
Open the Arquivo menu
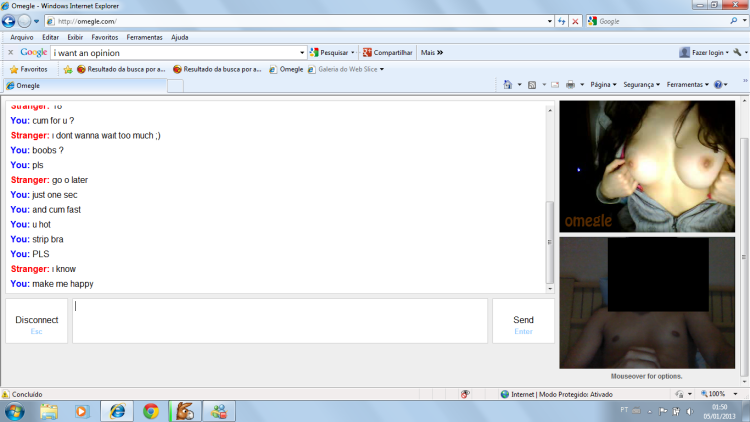point(21,37)
